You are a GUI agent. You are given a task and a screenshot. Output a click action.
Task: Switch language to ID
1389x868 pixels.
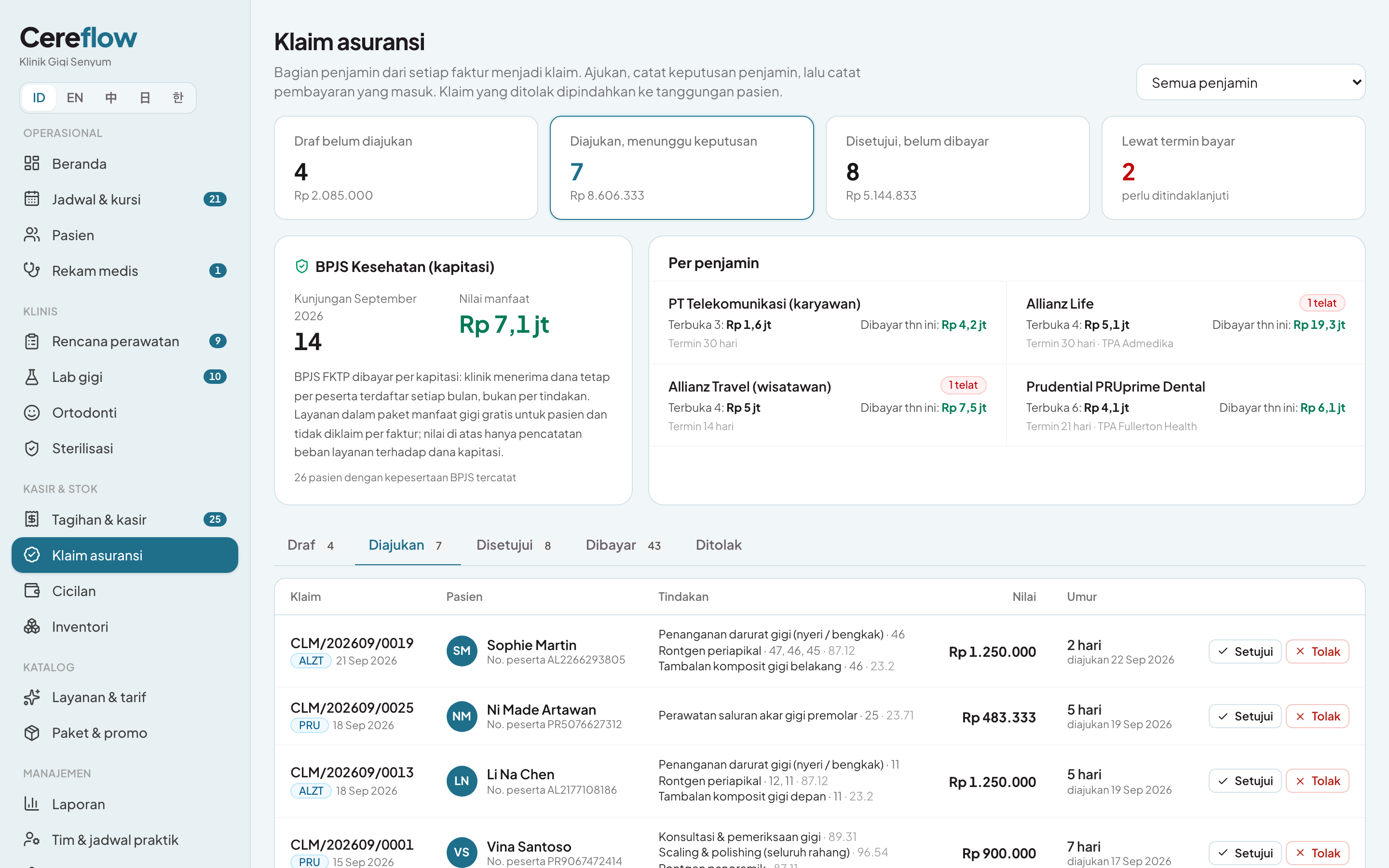[x=39, y=97]
